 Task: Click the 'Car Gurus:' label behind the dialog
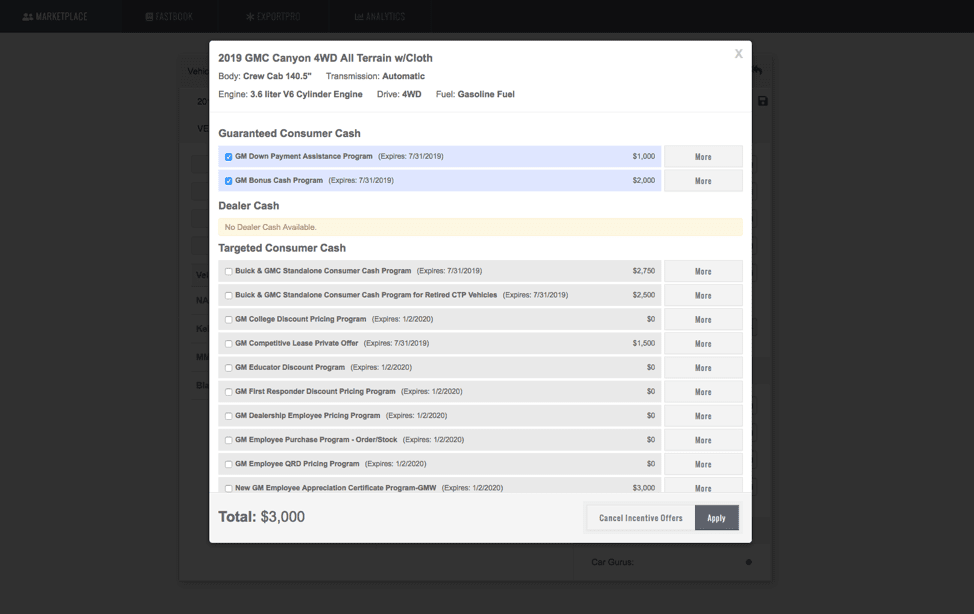(x=612, y=562)
